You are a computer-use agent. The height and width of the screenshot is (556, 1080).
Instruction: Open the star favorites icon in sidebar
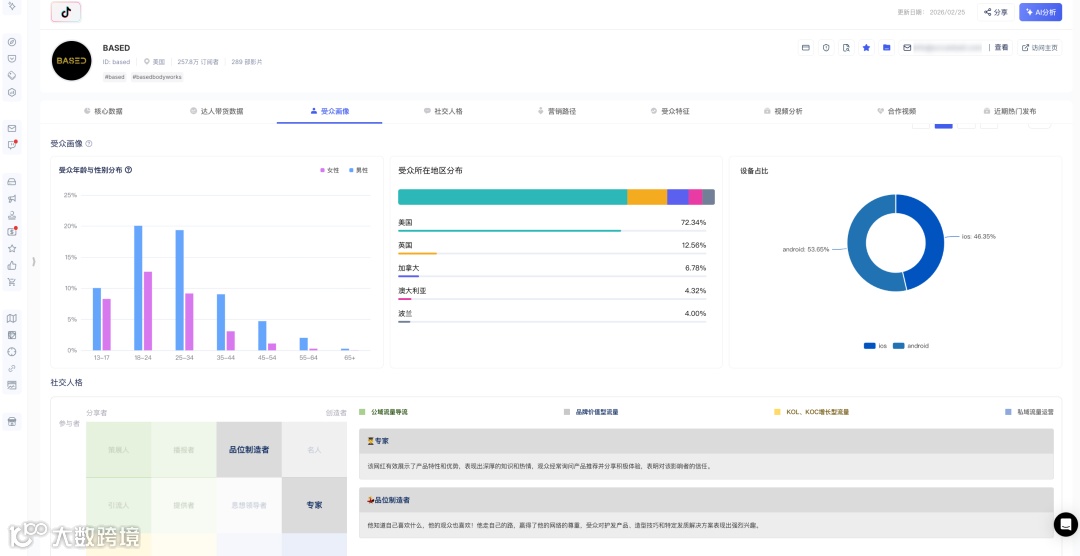[x=12, y=248]
